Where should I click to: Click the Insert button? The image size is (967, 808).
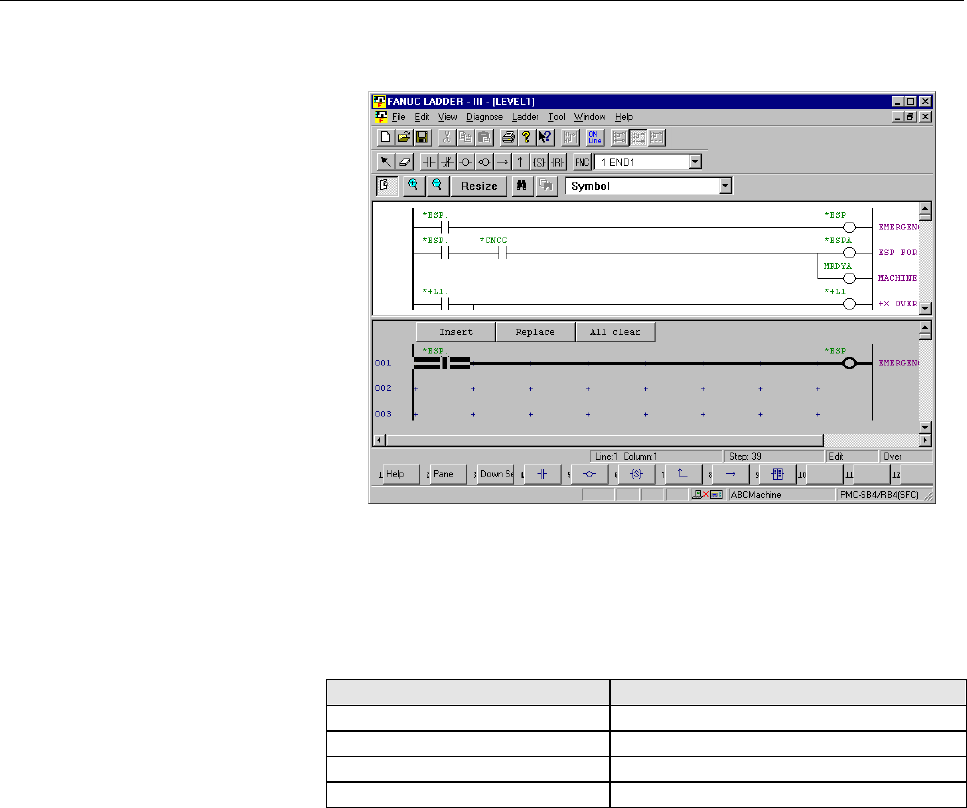click(456, 332)
